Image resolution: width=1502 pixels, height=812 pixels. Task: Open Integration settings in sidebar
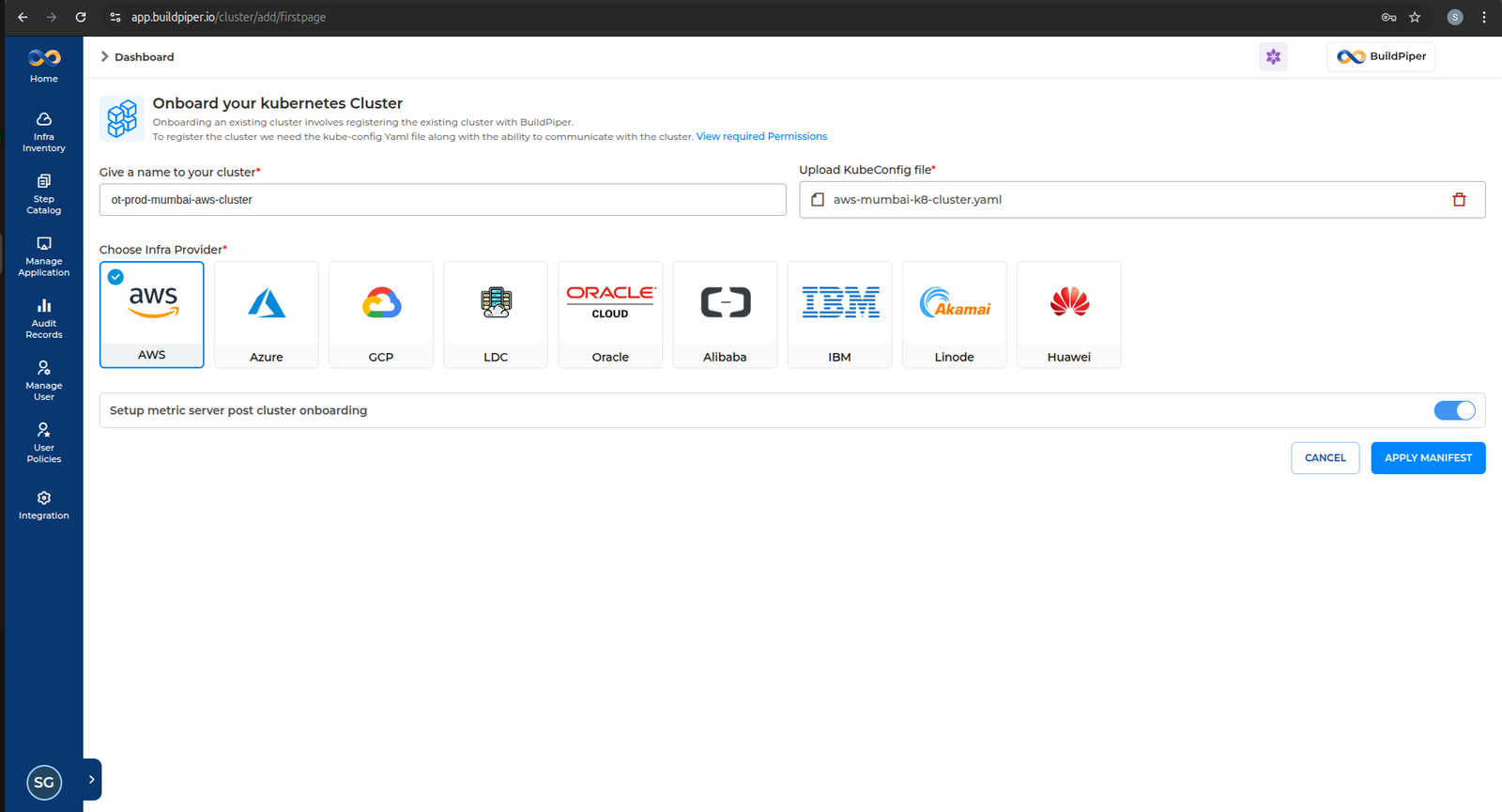(44, 504)
